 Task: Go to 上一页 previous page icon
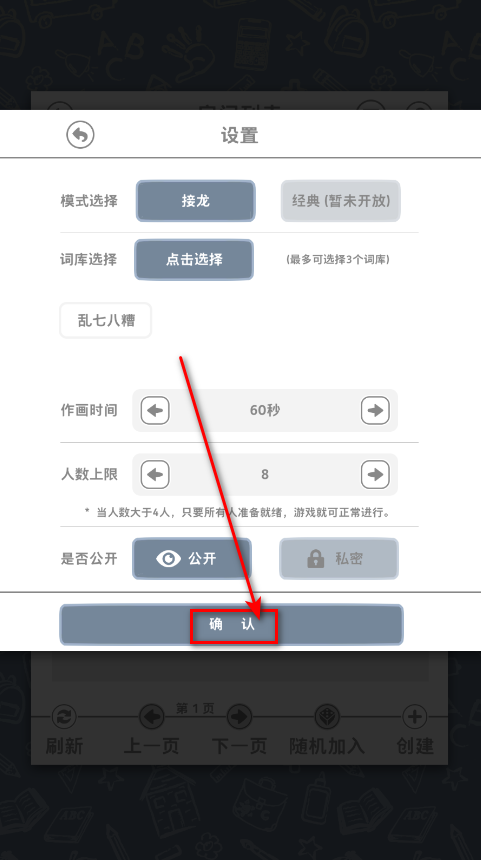[151, 717]
